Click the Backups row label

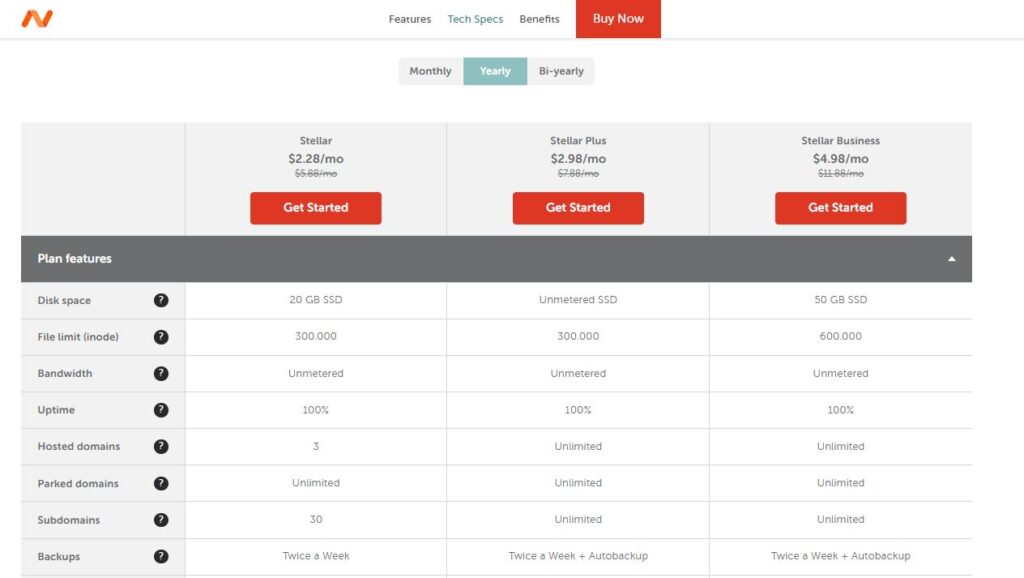tap(59, 556)
